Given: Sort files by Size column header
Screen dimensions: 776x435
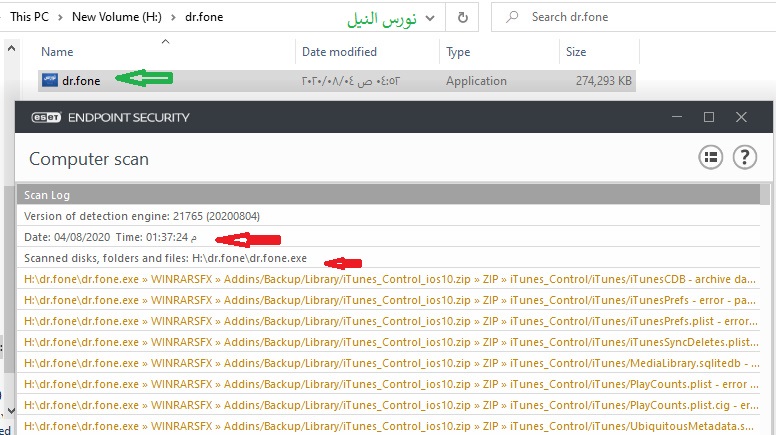Looking at the screenshot, I should click(576, 52).
